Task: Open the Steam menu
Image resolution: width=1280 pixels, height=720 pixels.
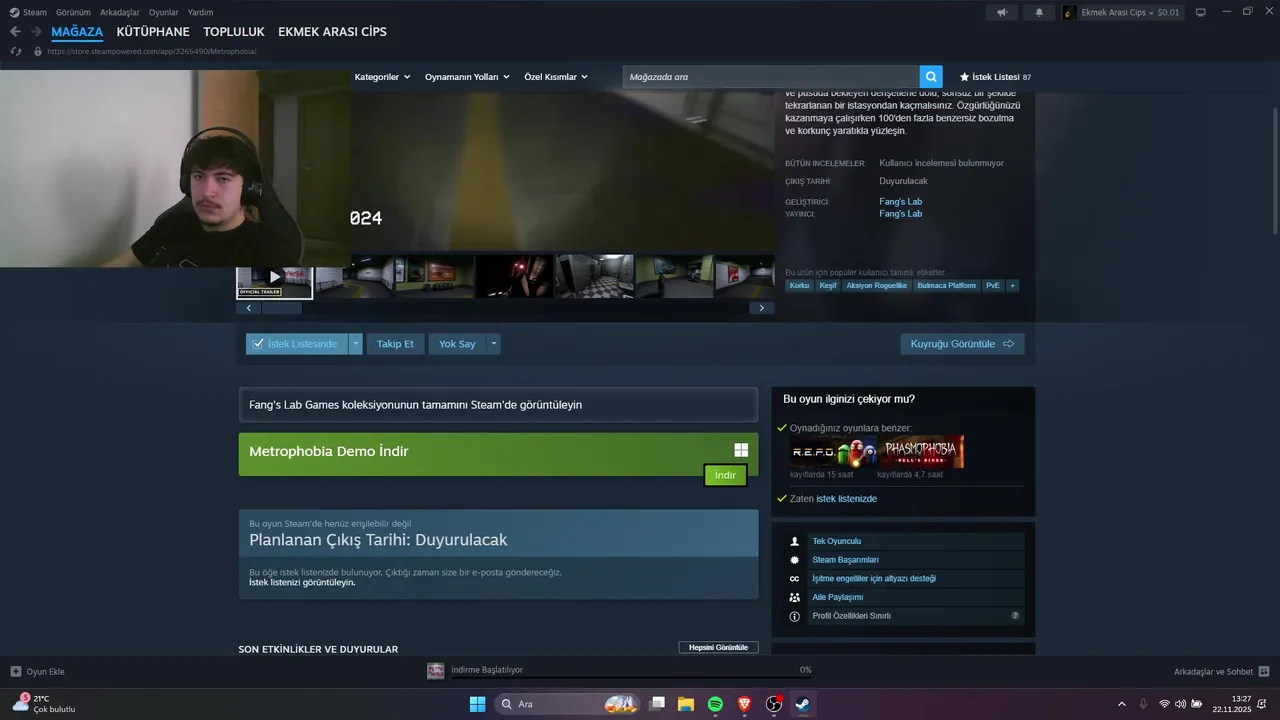Action: point(28,12)
